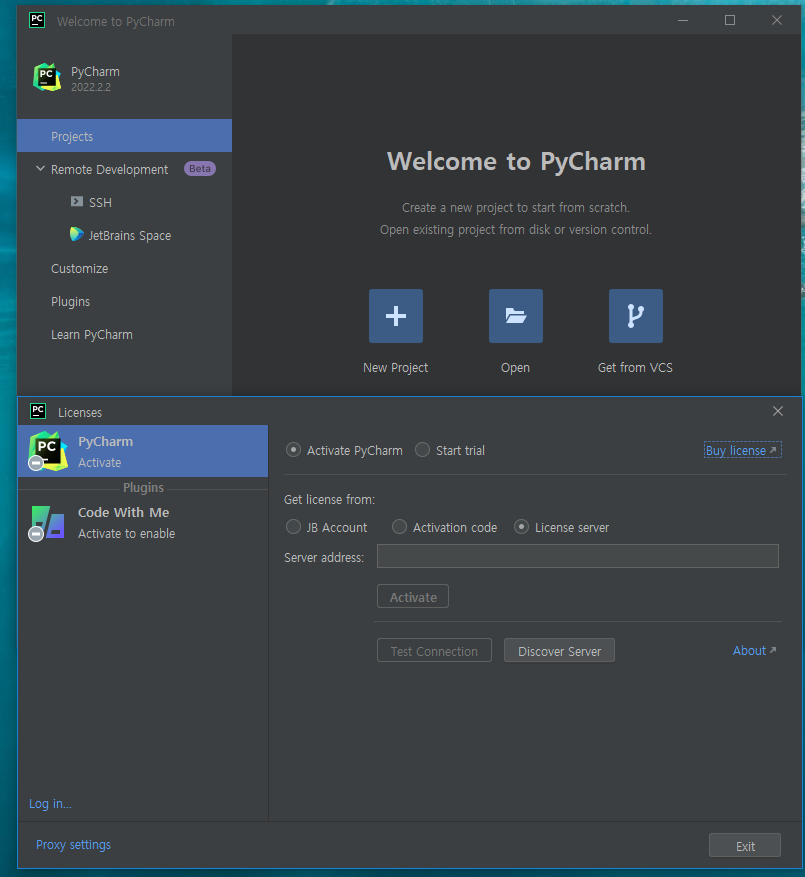Image resolution: width=805 pixels, height=877 pixels.
Task: Open the Customize tab
Action: pyautogui.click(x=79, y=268)
